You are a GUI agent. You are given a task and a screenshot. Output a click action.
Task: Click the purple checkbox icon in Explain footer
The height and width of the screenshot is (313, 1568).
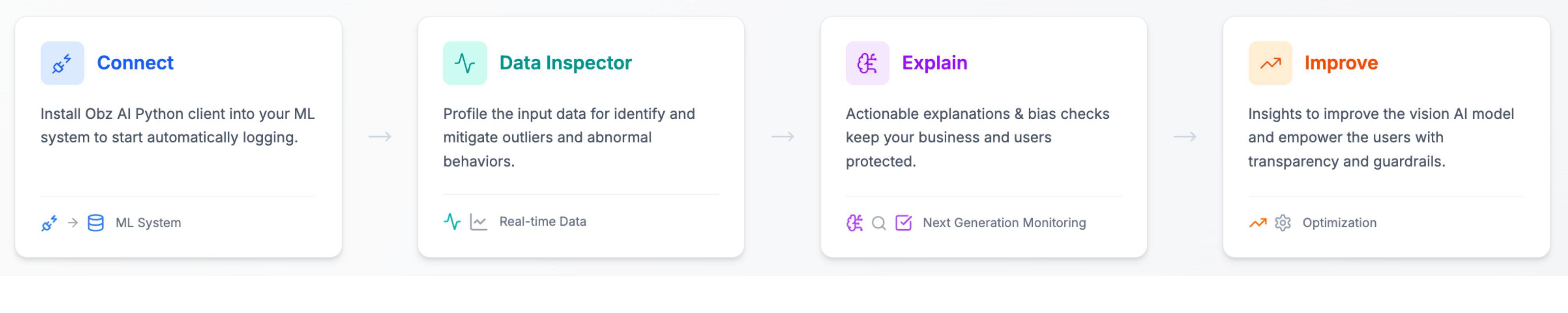pyautogui.click(x=903, y=223)
